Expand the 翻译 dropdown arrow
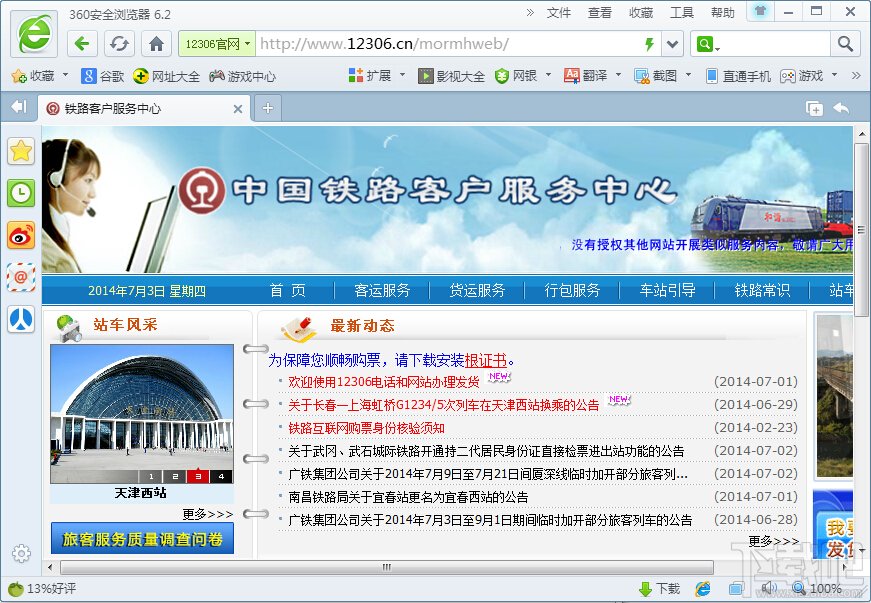The image size is (871, 603). click(x=618, y=74)
